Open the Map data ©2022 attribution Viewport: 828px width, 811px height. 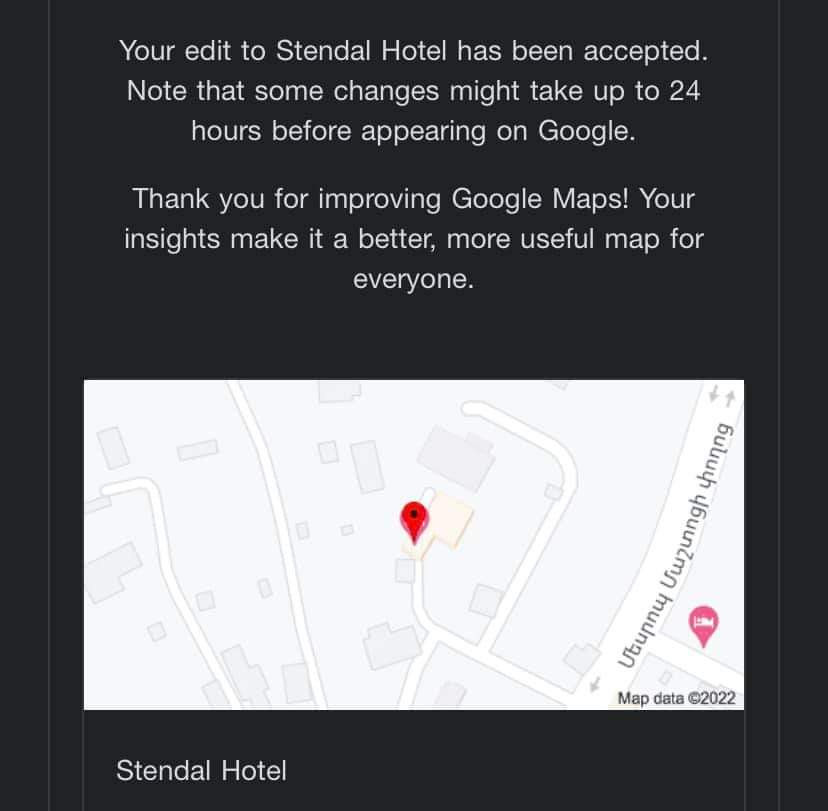tap(676, 698)
